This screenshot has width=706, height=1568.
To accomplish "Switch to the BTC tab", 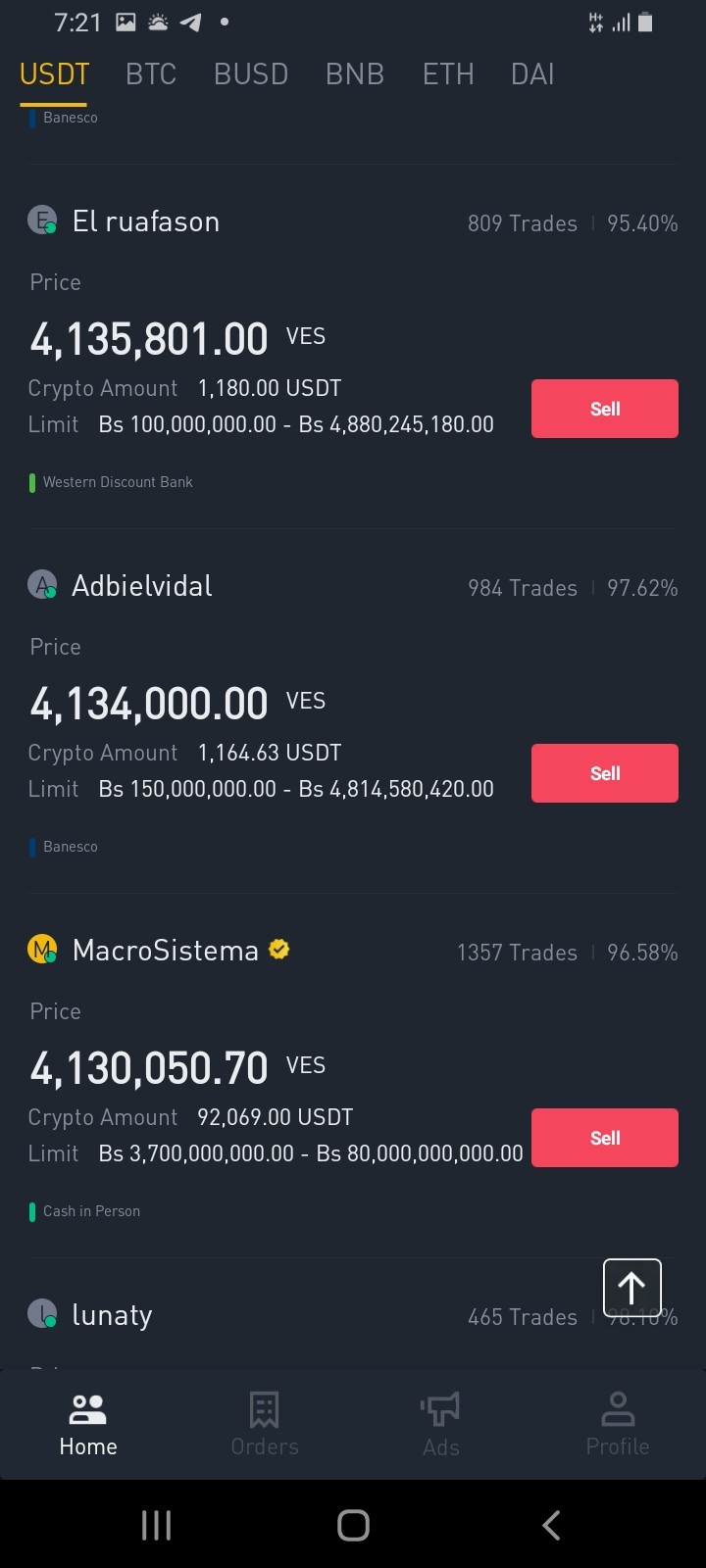I will point(151,74).
